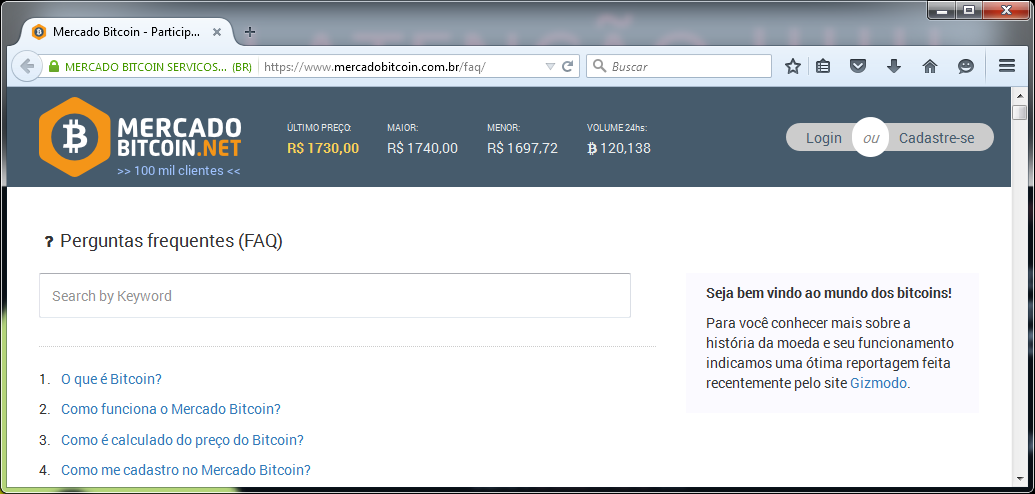
Task: Click the smiley chat icon
Action: click(965, 66)
